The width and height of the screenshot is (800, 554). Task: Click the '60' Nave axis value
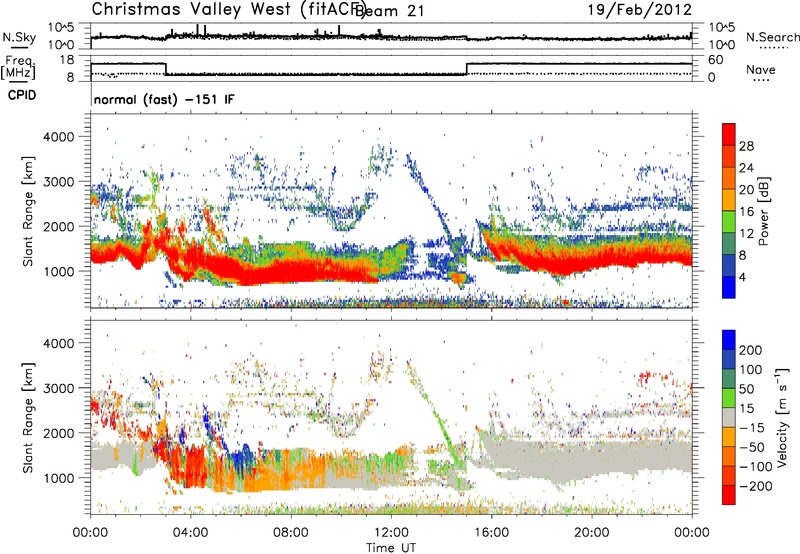click(715, 60)
